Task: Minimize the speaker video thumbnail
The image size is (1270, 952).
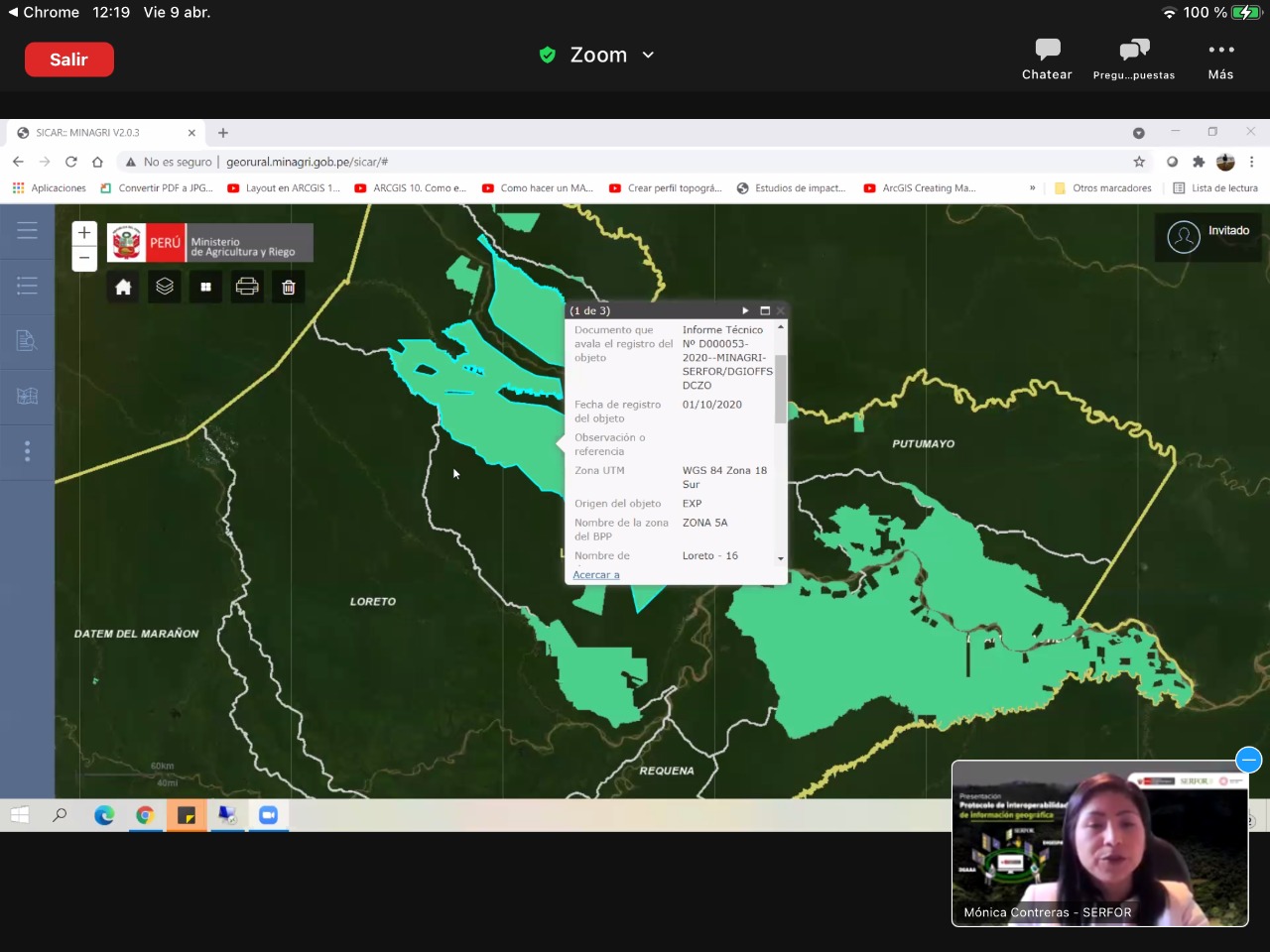Action: pos(1249,760)
